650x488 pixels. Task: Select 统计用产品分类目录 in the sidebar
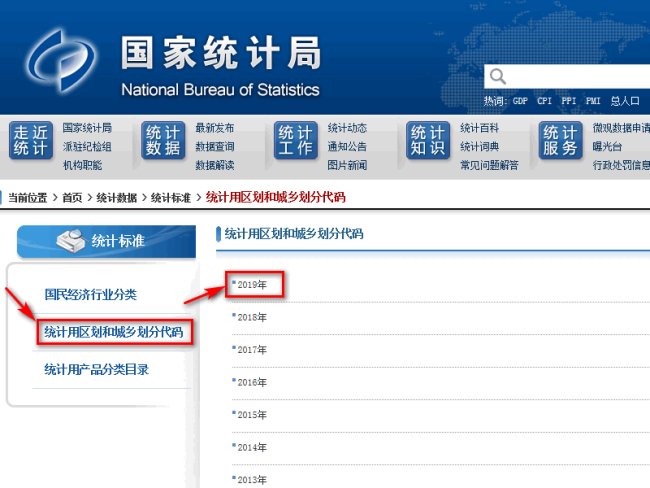pos(97,369)
